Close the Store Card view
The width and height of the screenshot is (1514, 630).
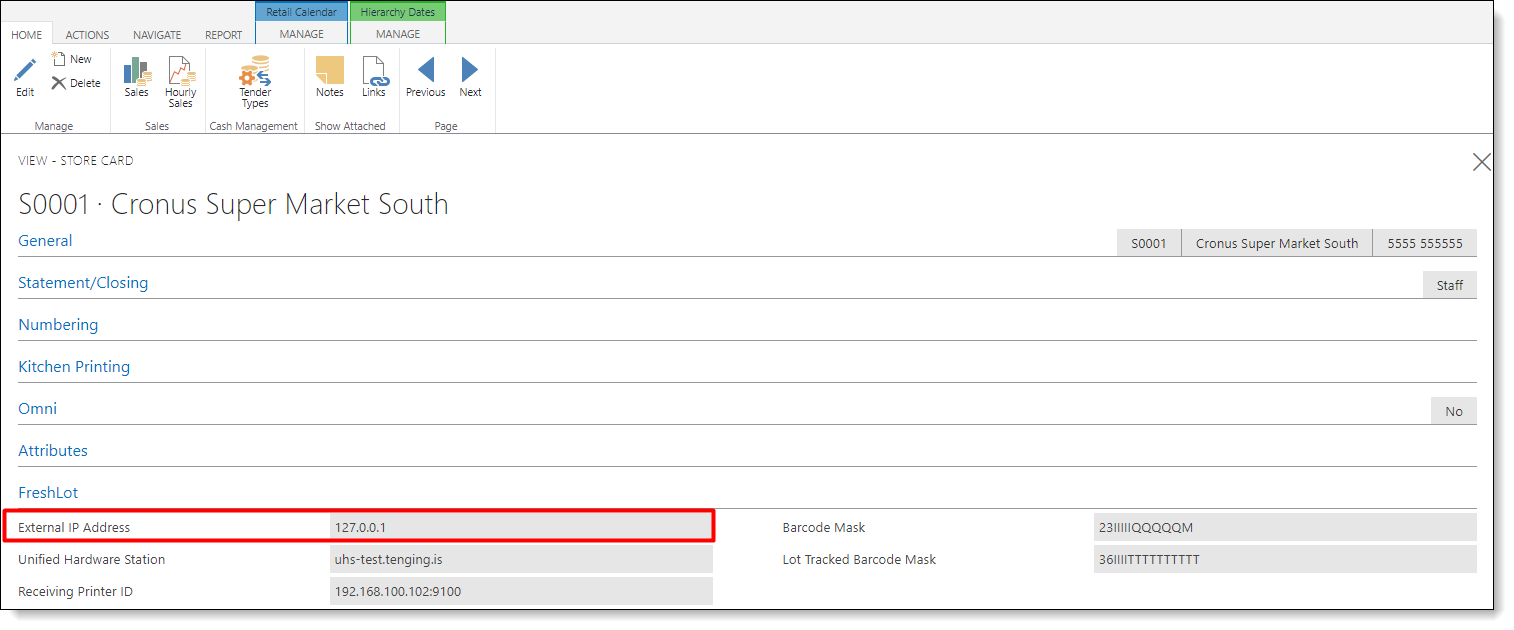1481,162
